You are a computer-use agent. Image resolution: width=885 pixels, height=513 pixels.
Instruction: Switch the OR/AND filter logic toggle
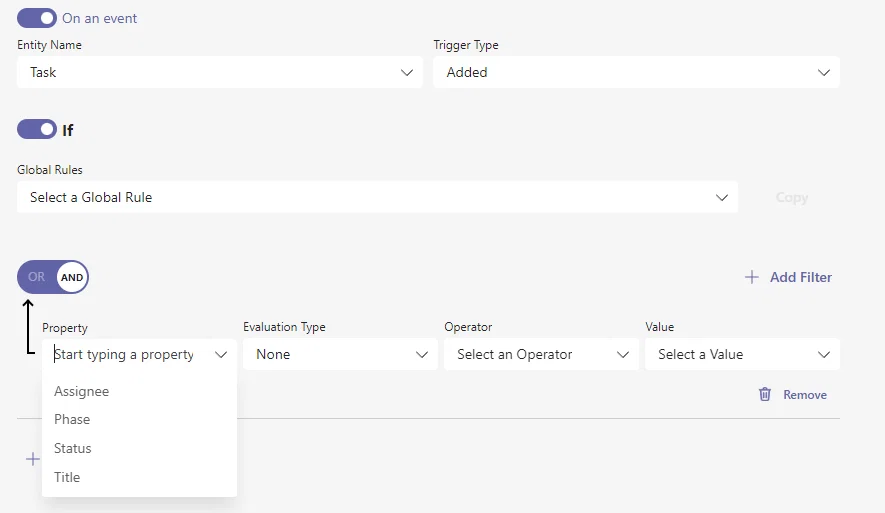pos(52,277)
